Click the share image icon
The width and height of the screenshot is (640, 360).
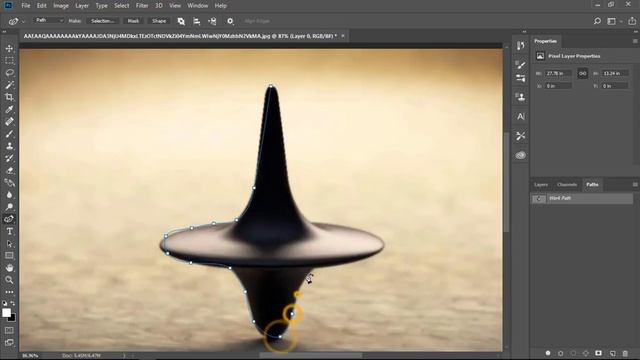(632, 21)
